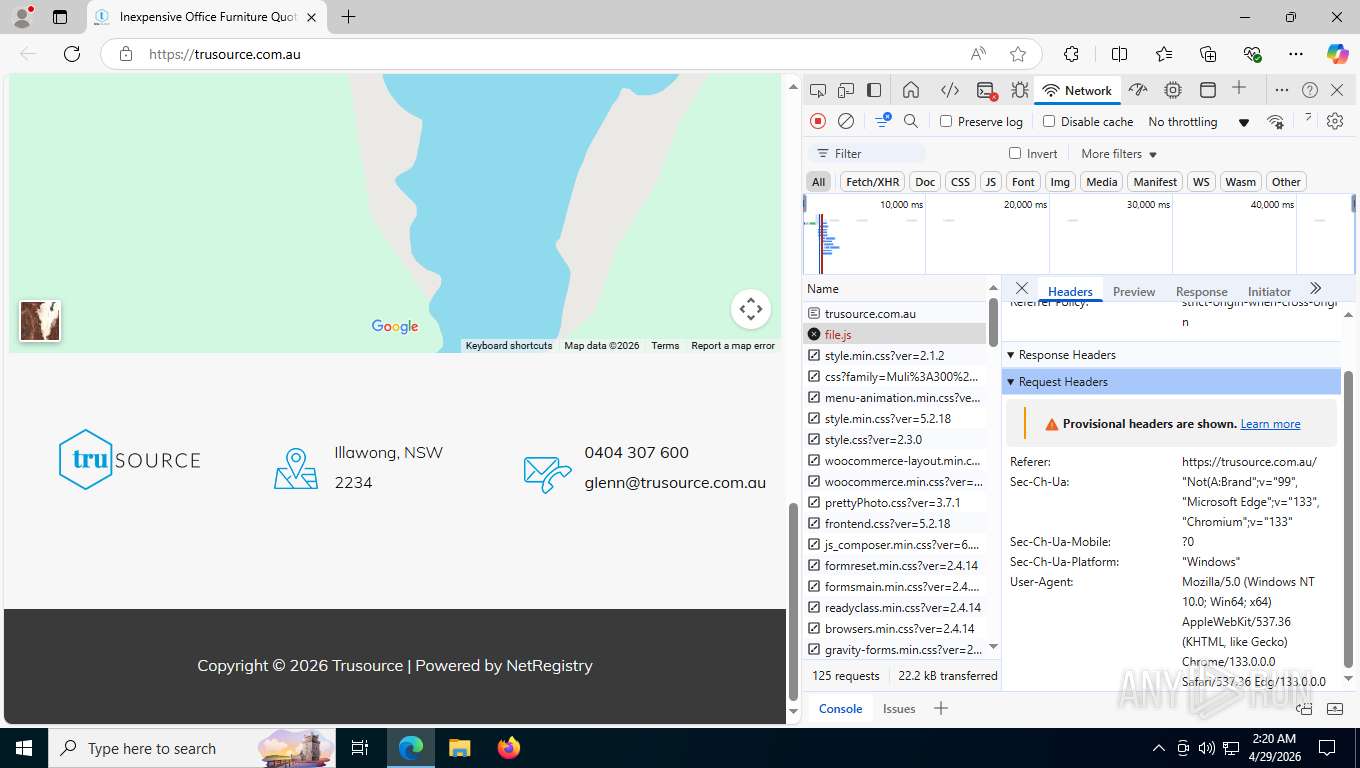Open Firefox from the taskbar
This screenshot has height=768, width=1360.
tap(509, 747)
